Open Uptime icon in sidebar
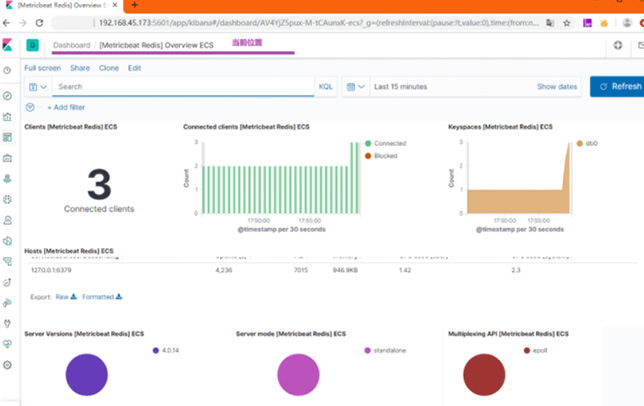 tap(7, 282)
